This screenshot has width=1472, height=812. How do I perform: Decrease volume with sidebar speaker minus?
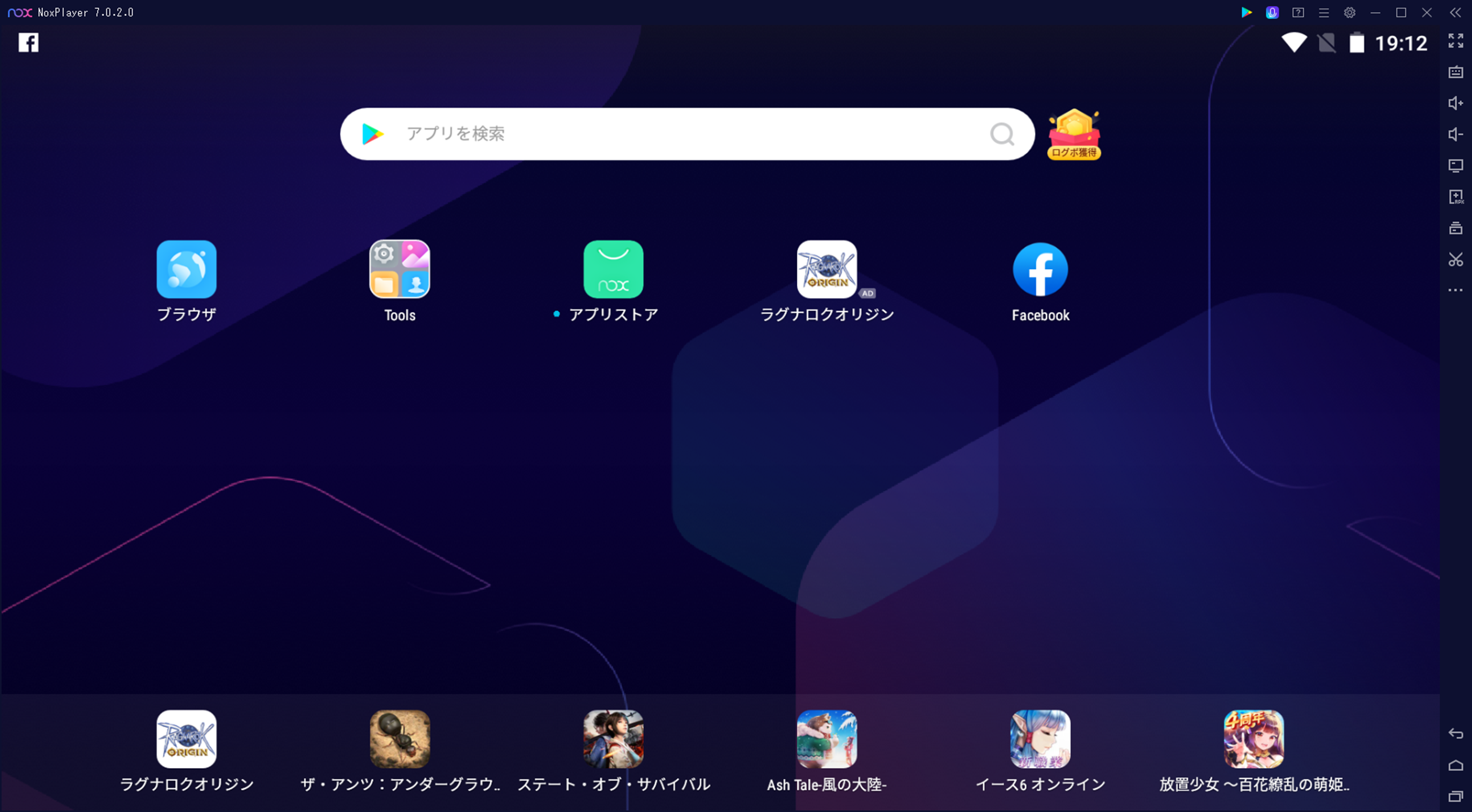[x=1455, y=134]
